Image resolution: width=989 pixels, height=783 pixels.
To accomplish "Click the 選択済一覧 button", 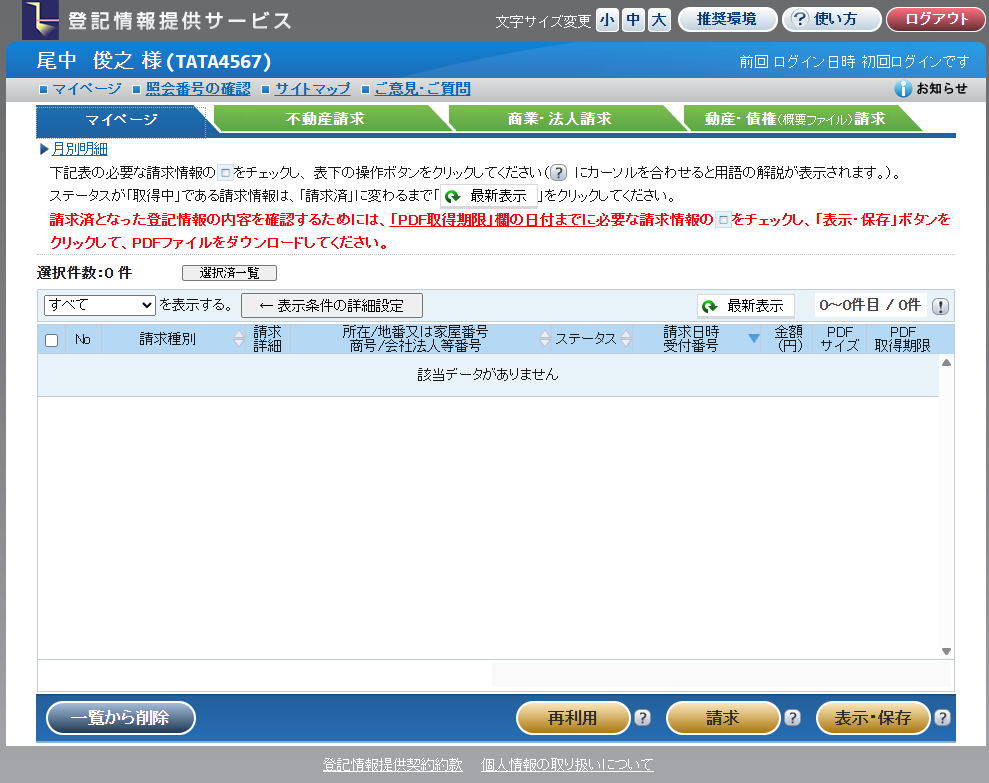I will coord(230,273).
